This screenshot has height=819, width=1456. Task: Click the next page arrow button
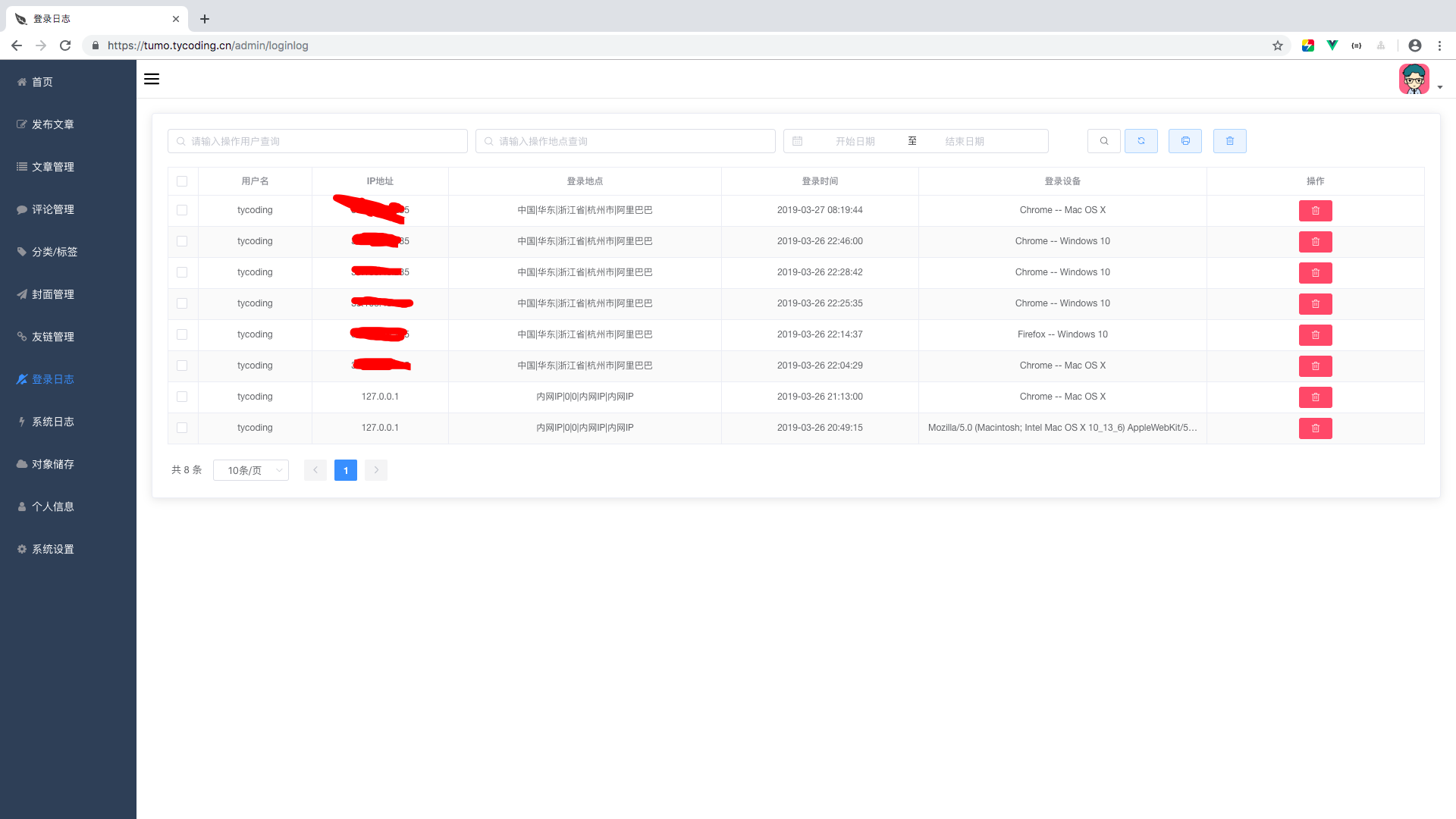(x=376, y=470)
